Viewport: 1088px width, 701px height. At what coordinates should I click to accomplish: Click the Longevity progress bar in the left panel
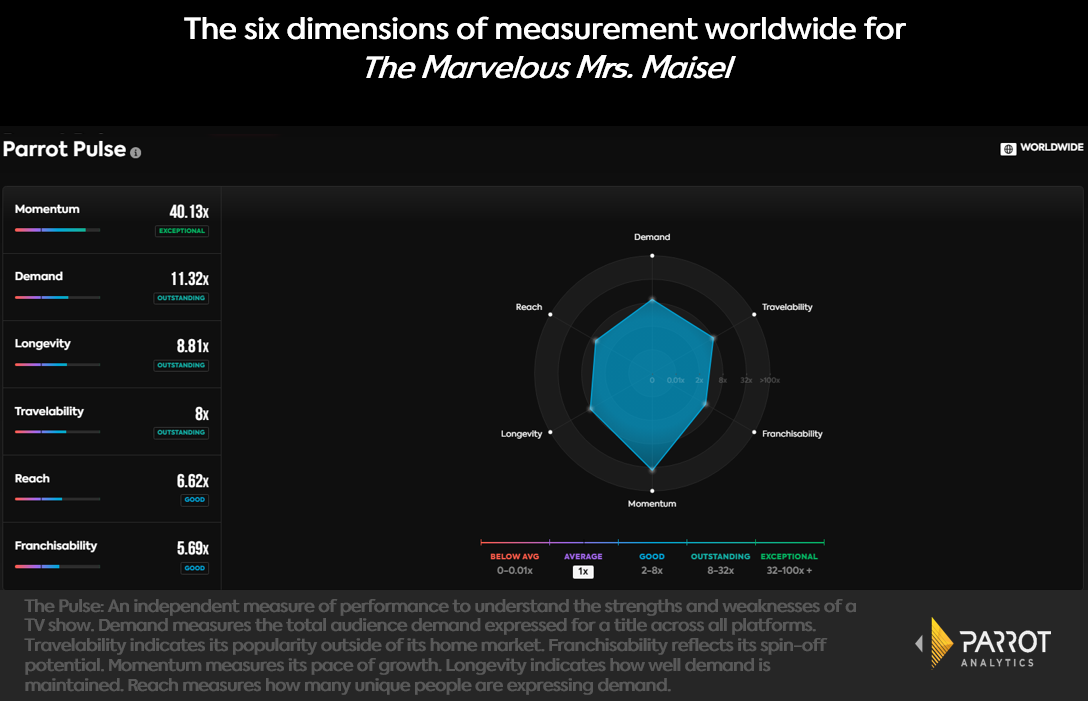coord(58,364)
